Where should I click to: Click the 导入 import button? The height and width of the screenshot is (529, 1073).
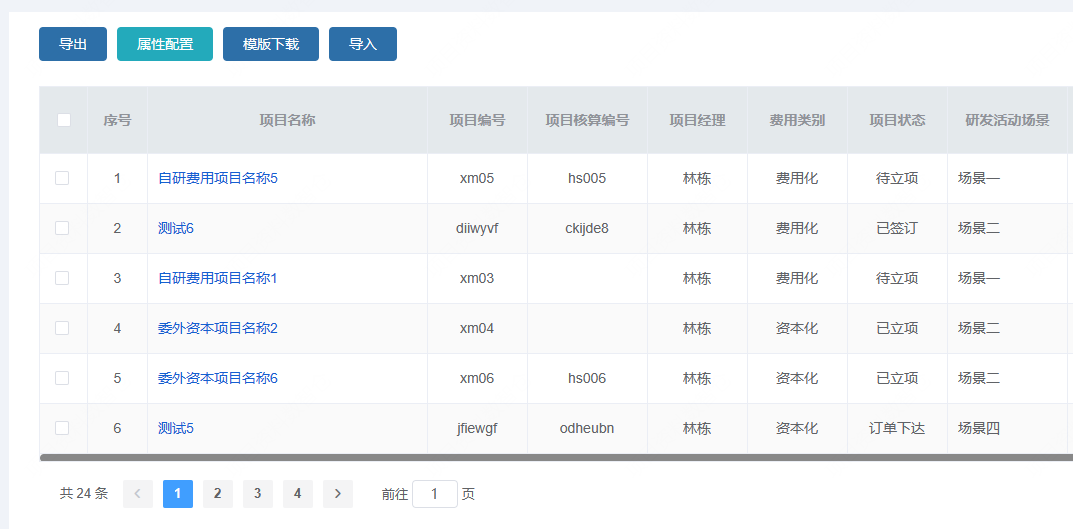tap(363, 44)
